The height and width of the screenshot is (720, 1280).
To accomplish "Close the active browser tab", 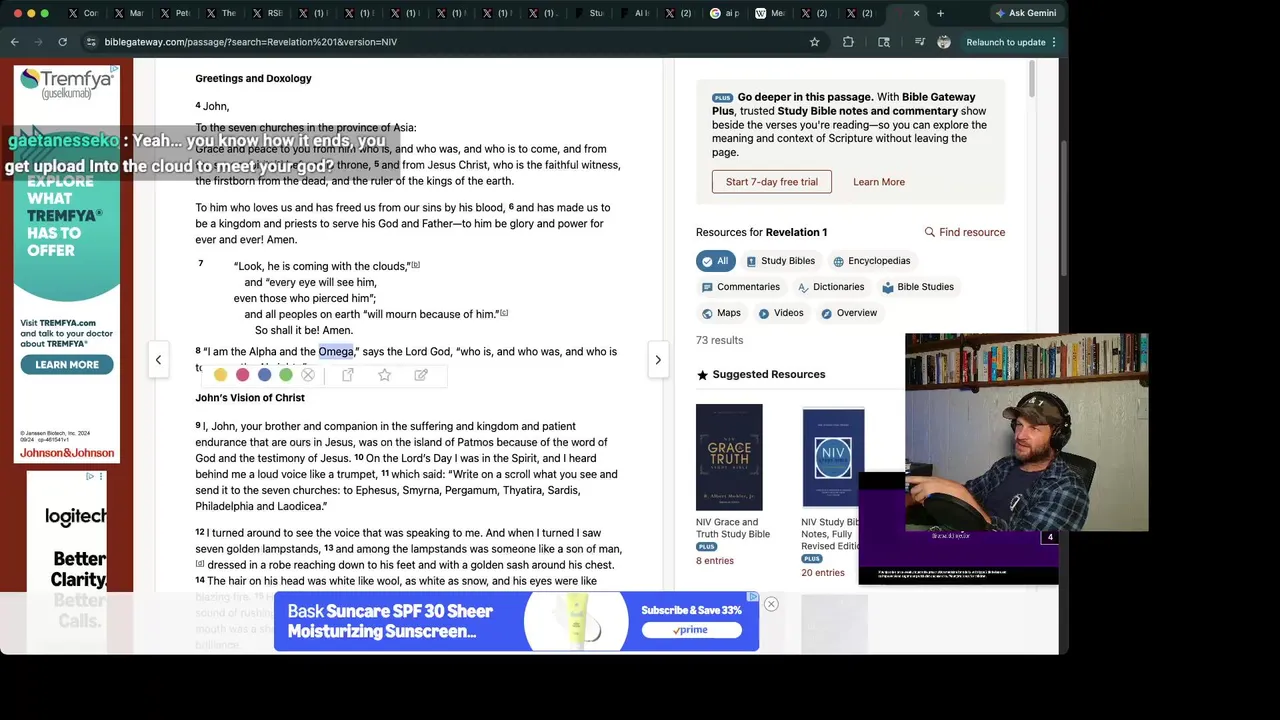I will pyautogui.click(x=916, y=13).
